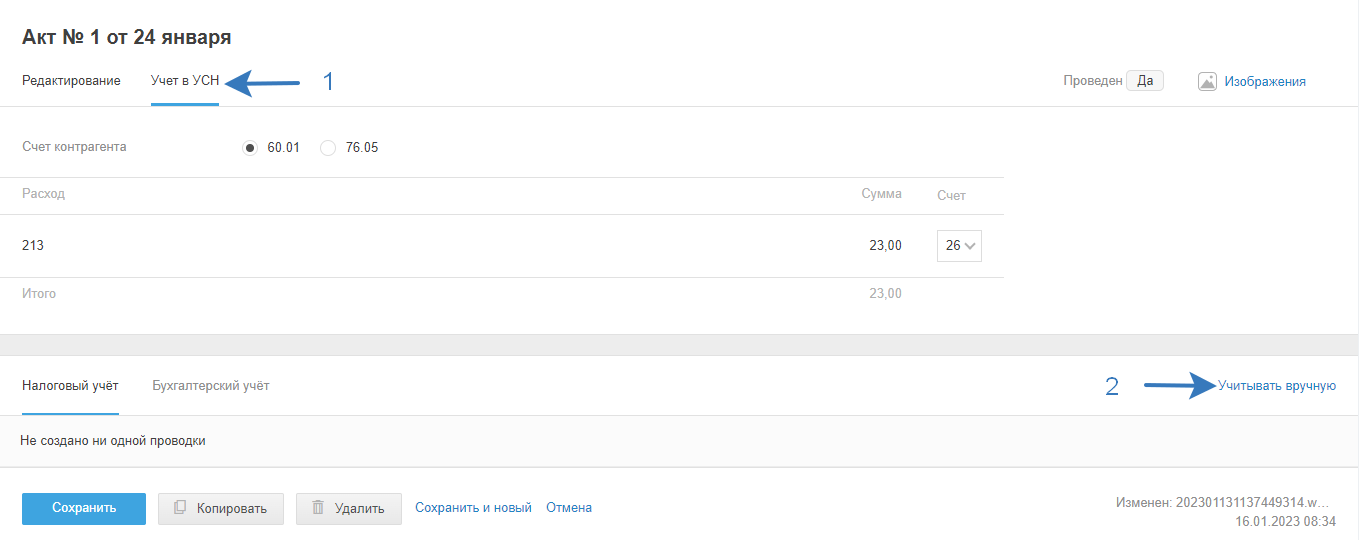Click the Расход column header
This screenshot has height=540, width=1359.
[x=43, y=194]
